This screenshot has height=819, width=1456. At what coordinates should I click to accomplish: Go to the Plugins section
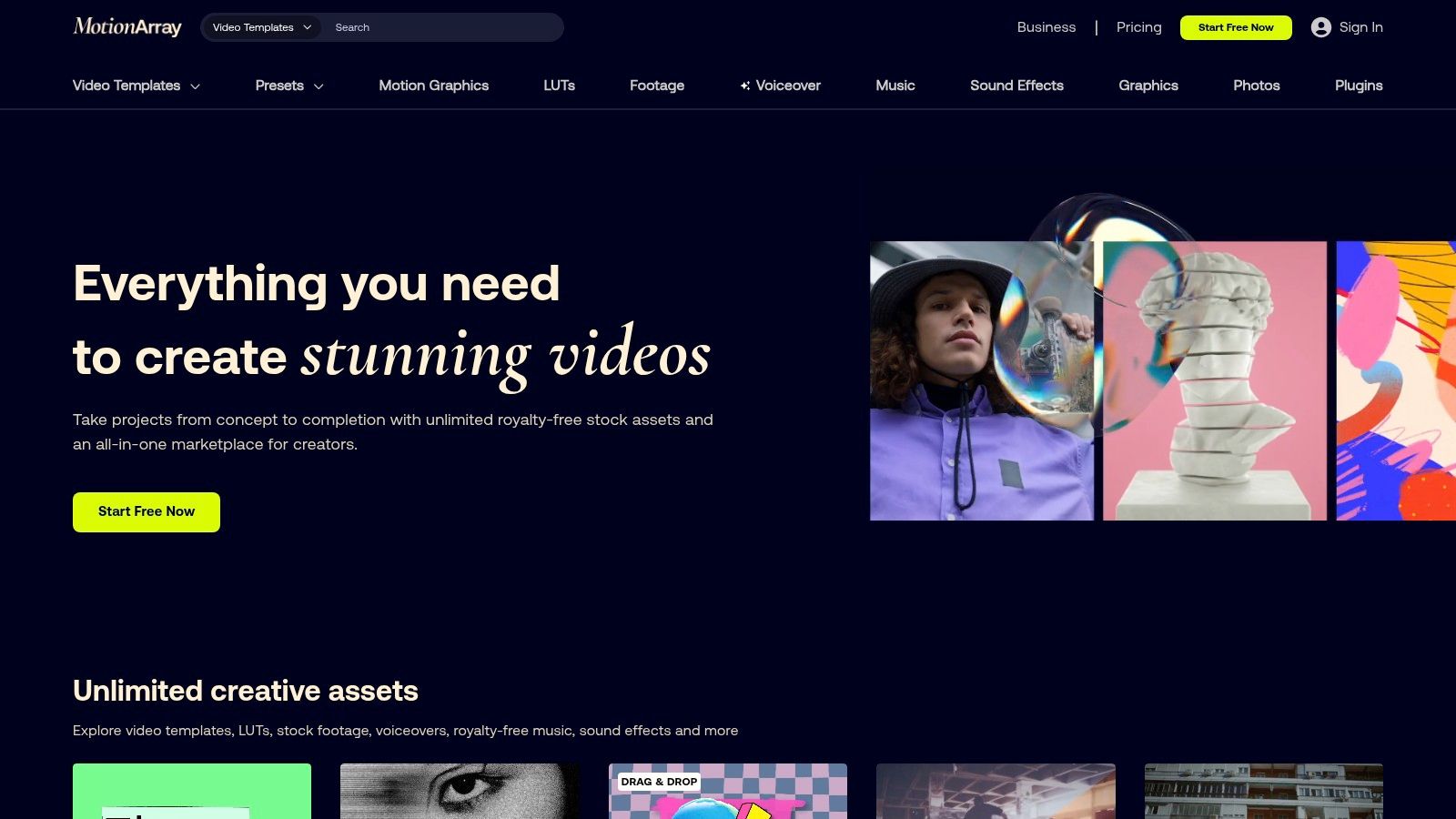(1359, 86)
